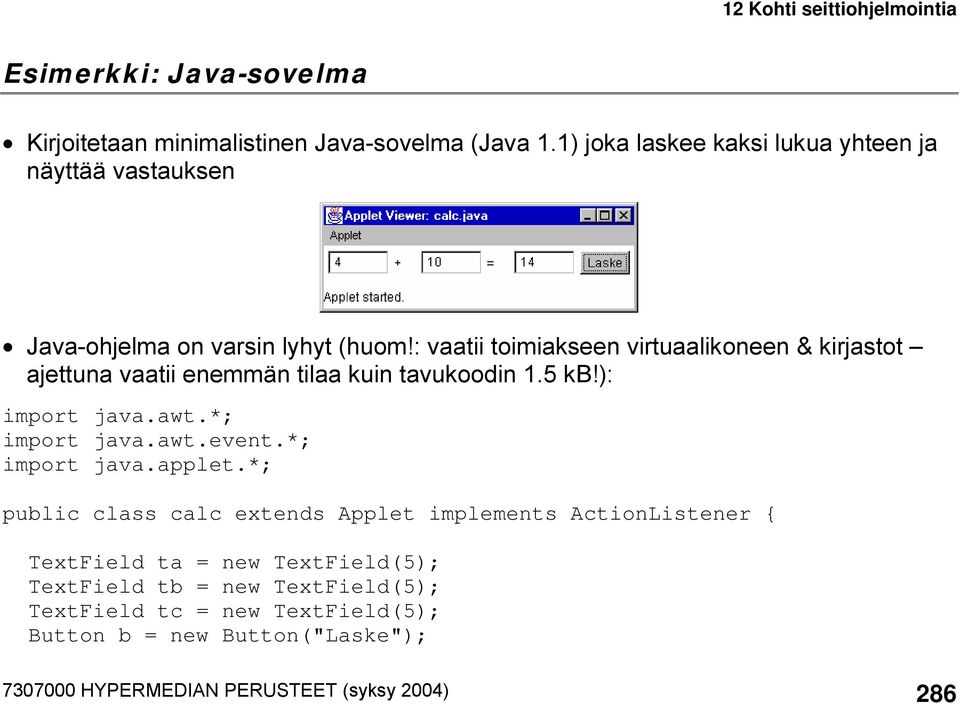Image resolution: width=960 pixels, height=704 pixels.
Task: Click the first number field containing 4
Action: [x=358, y=262]
